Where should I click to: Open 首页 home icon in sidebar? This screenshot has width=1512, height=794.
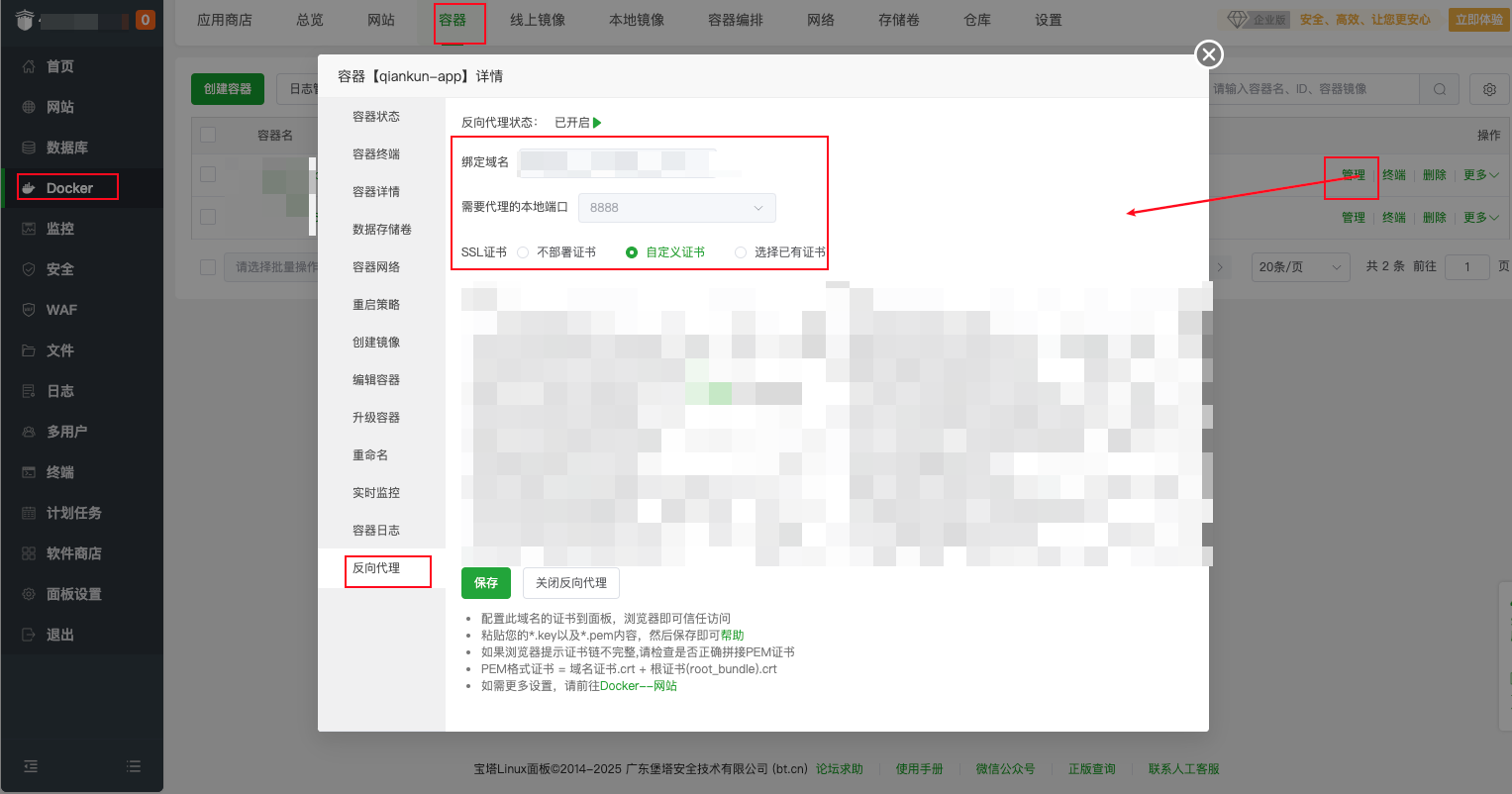click(29, 66)
